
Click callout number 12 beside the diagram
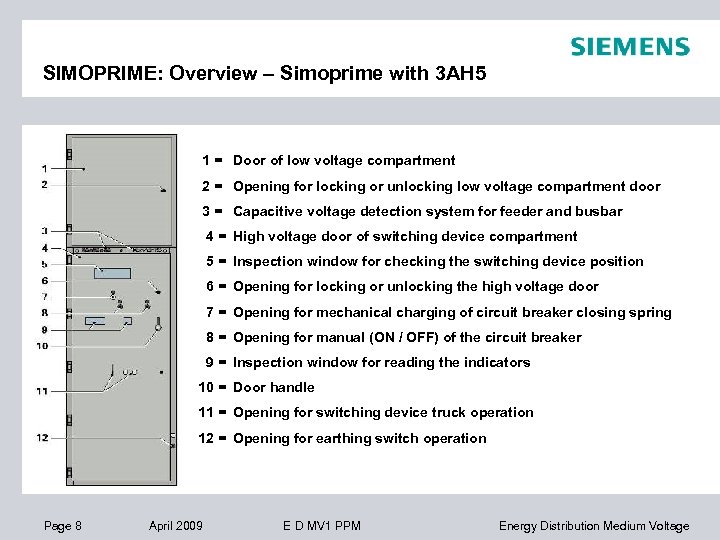42,438
